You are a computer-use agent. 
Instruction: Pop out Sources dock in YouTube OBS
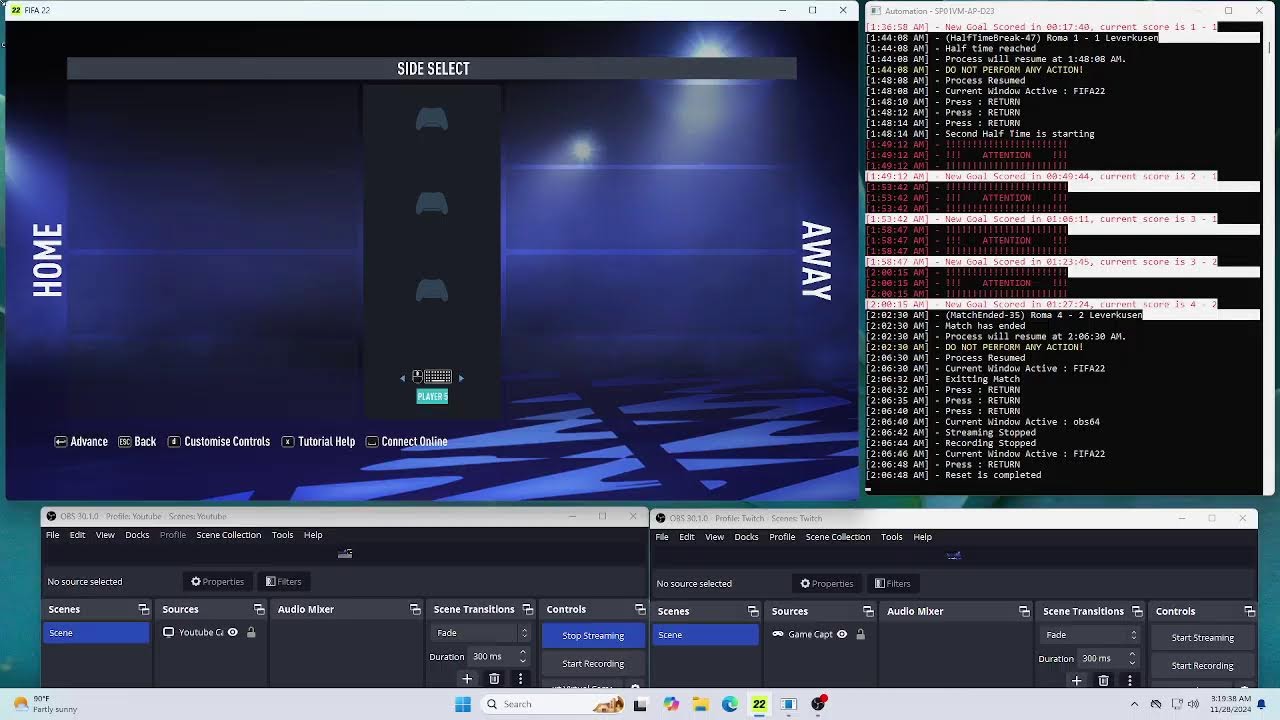point(259,609)
